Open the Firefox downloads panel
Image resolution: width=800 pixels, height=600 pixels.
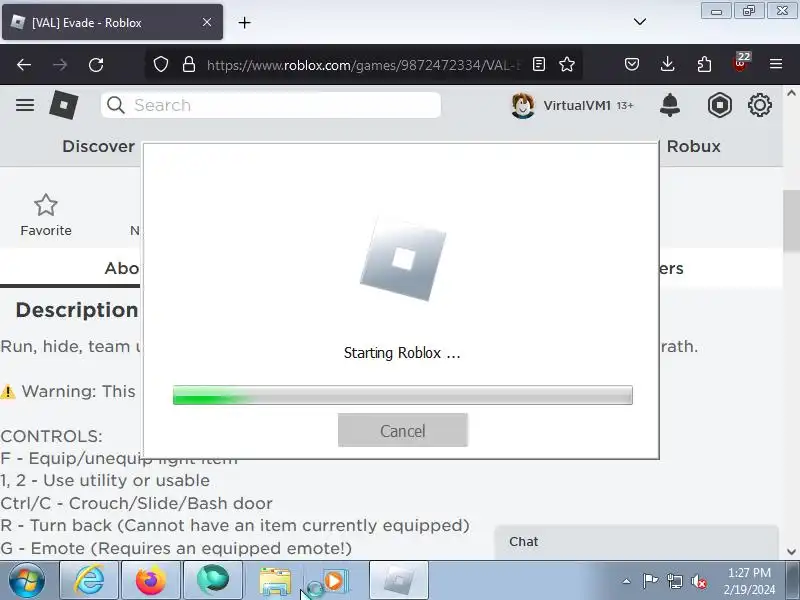pos(667,64)
